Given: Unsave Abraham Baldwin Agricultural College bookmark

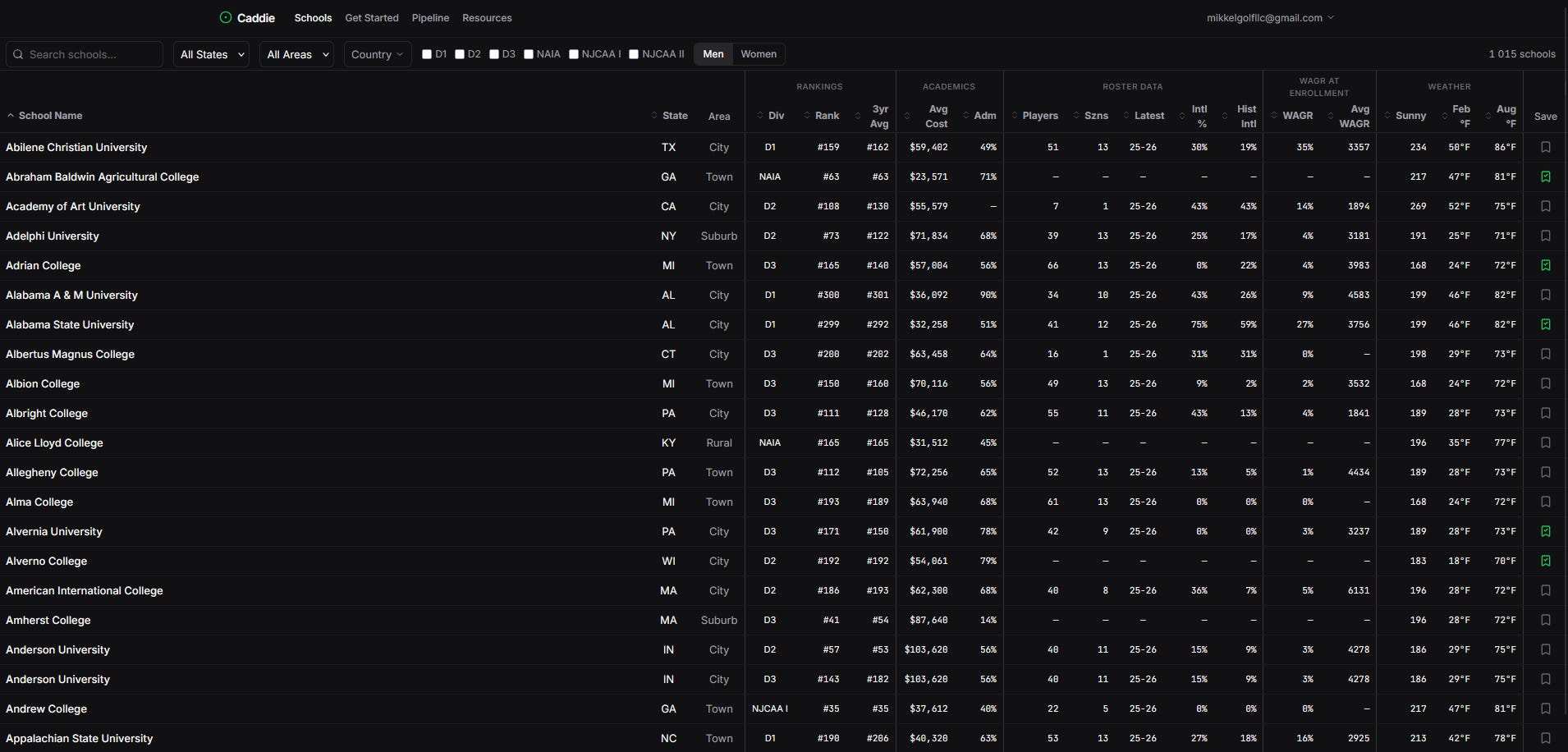Looking at the screenshot, I should click(1546, 177).
